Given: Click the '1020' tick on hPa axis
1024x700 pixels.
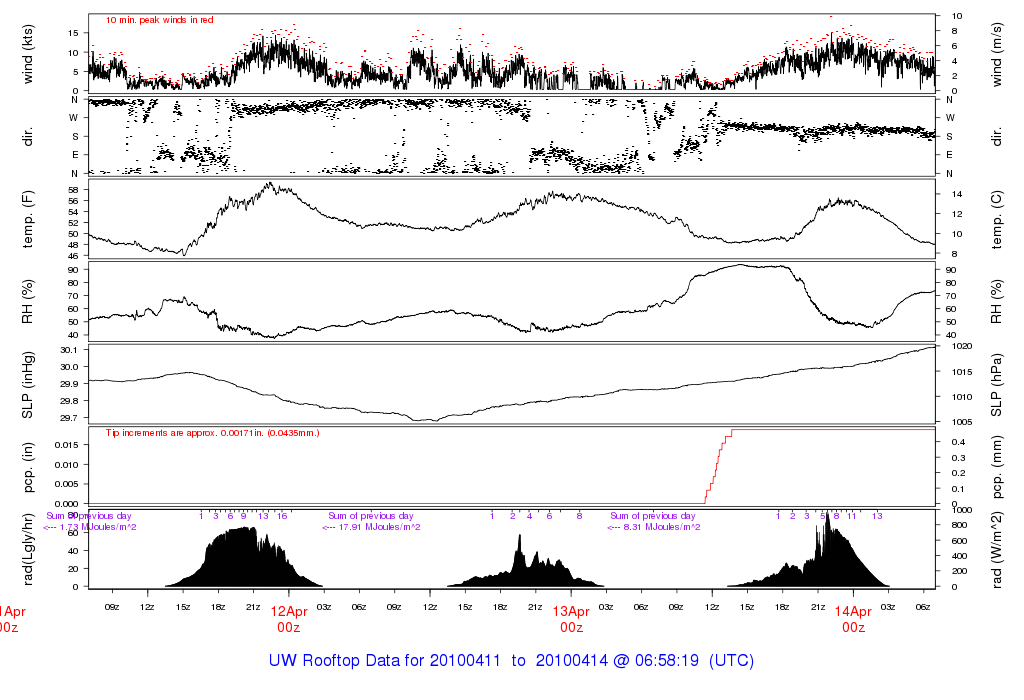Looking at the screenshot, I should 963,347.
